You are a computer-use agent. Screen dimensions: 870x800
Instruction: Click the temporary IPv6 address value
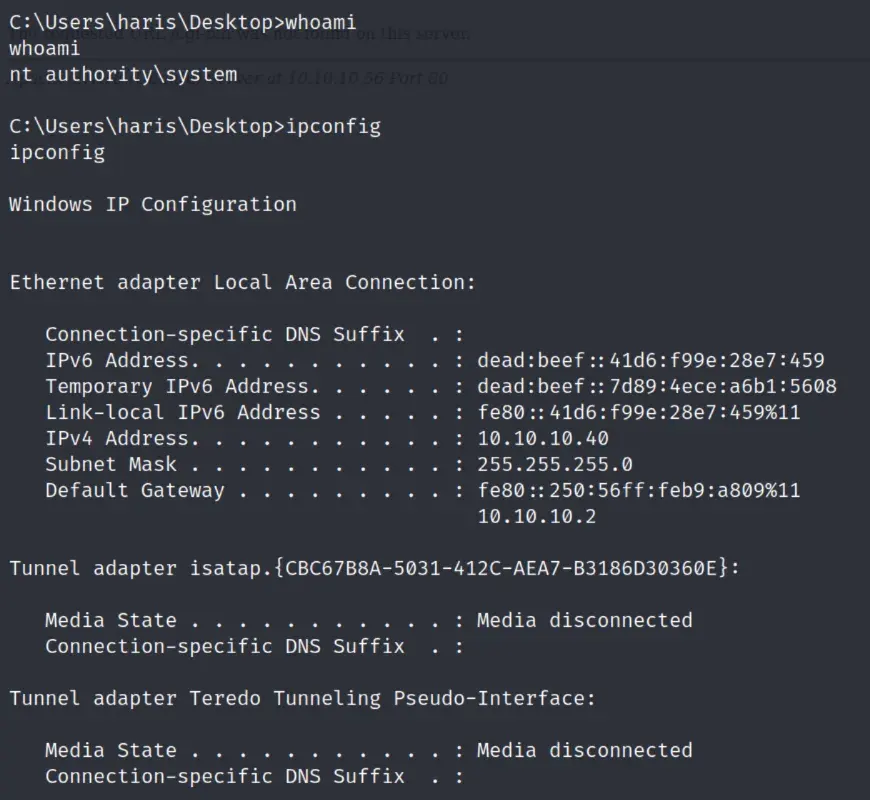pos(656,386)
